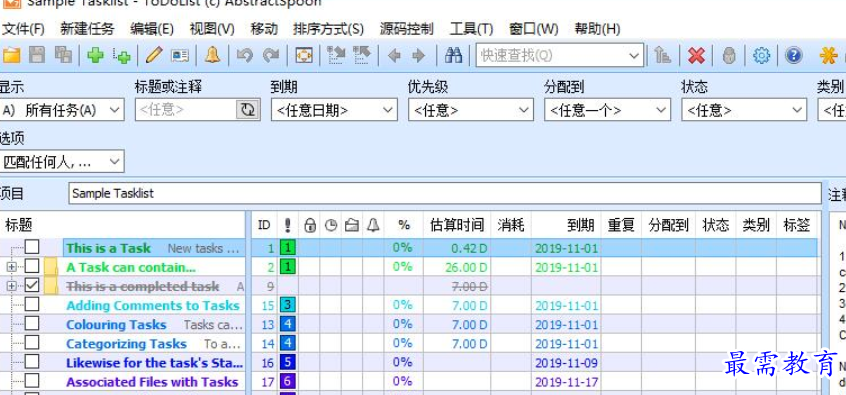This screenshot has width=846, height=395.
Task: Click the expand all tasks icon
Action: point(336,55)
